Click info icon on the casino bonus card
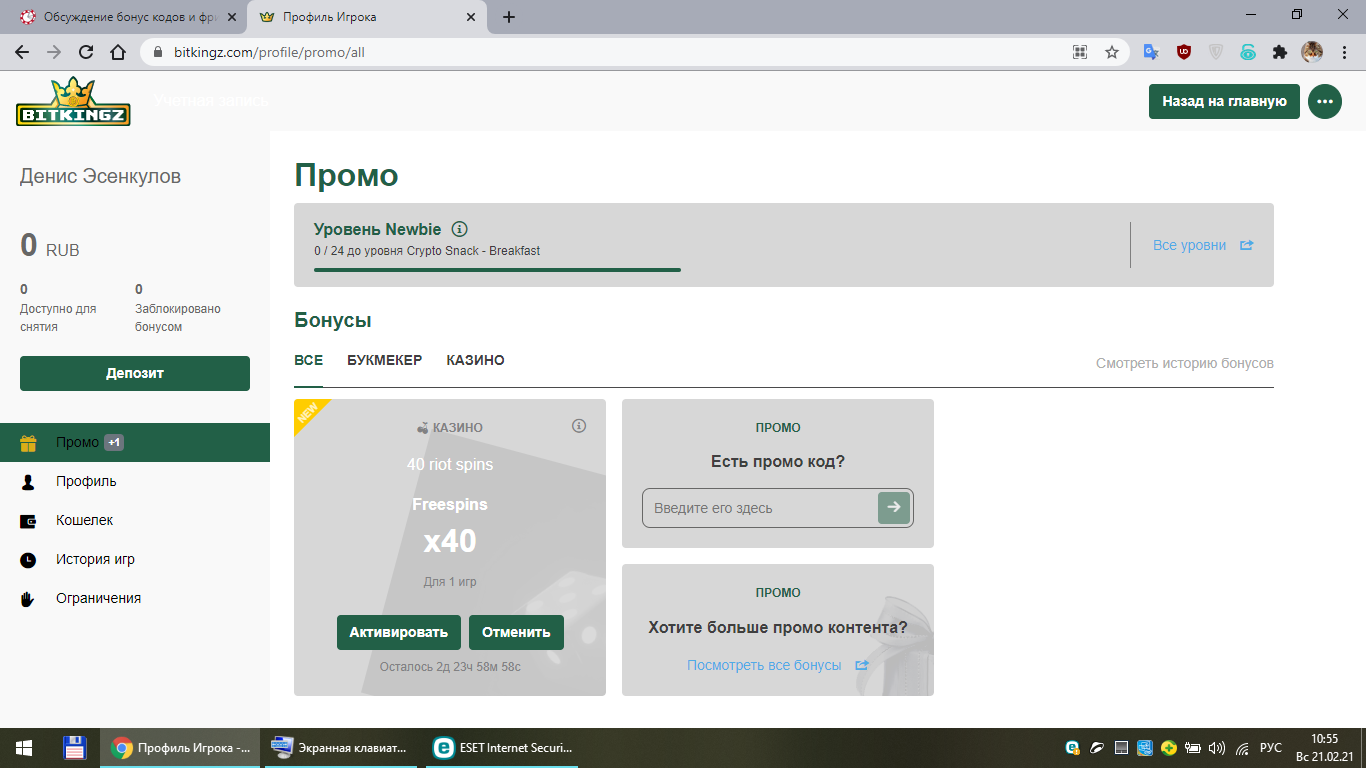Image resolution: width=1366 pixels, height=768 pixels. (579, 426)
